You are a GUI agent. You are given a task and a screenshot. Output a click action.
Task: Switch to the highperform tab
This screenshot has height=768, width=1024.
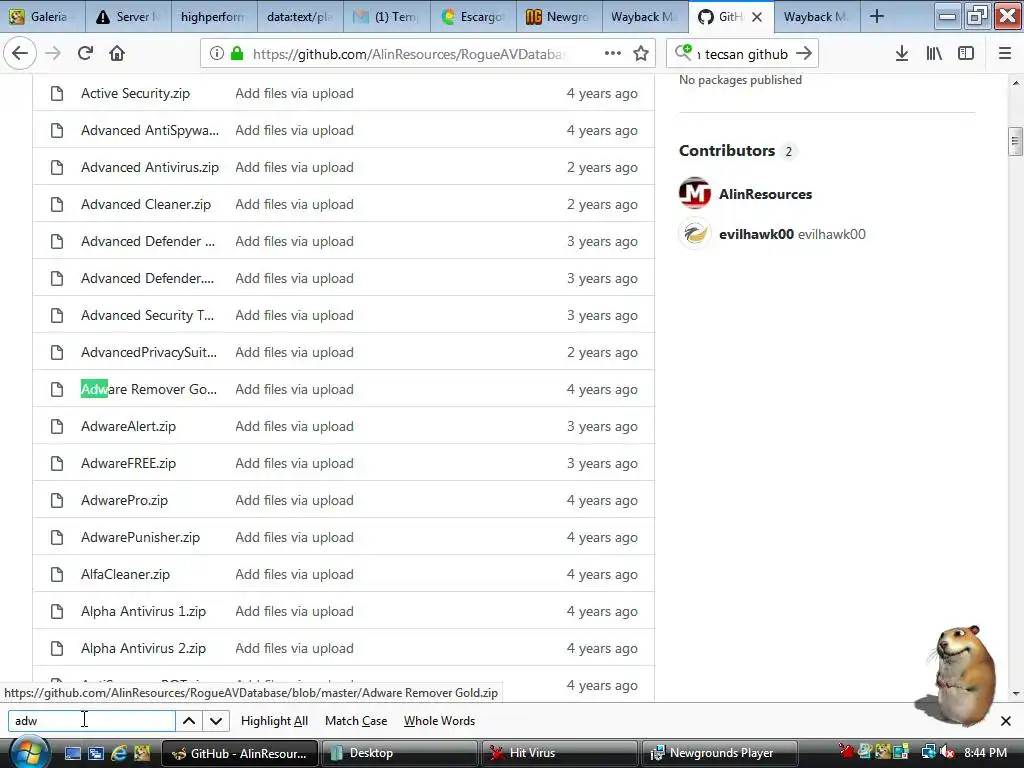pos(214,16)
